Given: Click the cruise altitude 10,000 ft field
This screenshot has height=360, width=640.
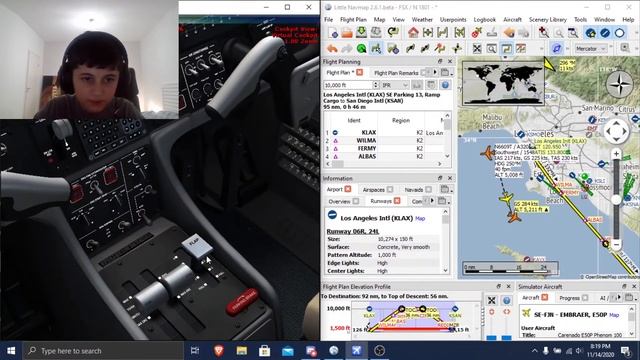Looking at the screenshot, I should 348,85.
